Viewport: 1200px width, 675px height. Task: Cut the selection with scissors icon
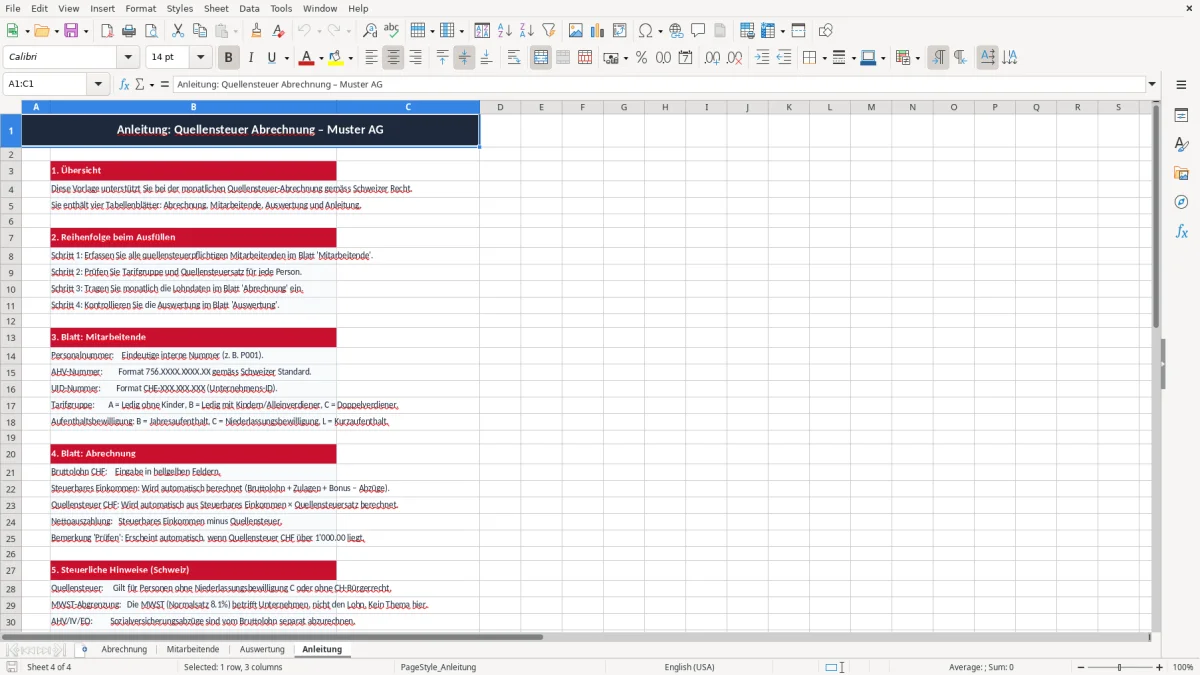[x=178, y=31]
